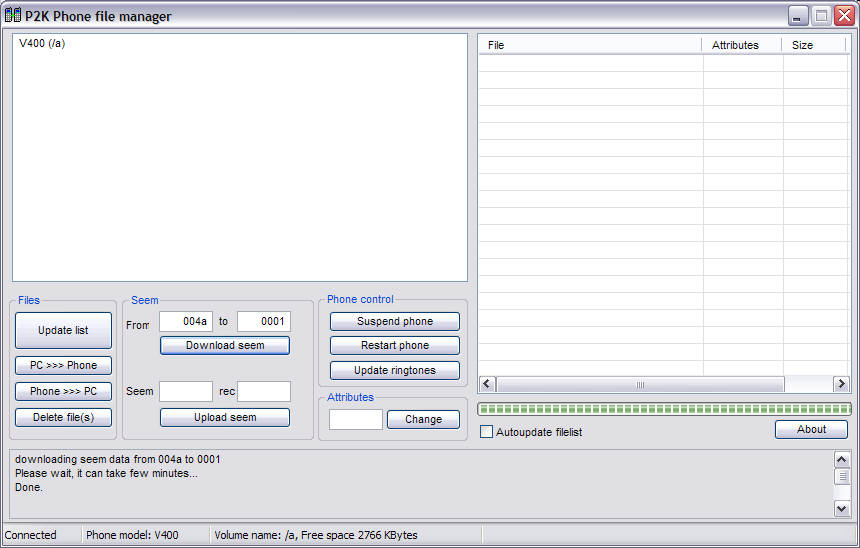Viewport: 860px width, 548px height.
Task: Click the Phone >>> PC download button
Action: (63, 392)
